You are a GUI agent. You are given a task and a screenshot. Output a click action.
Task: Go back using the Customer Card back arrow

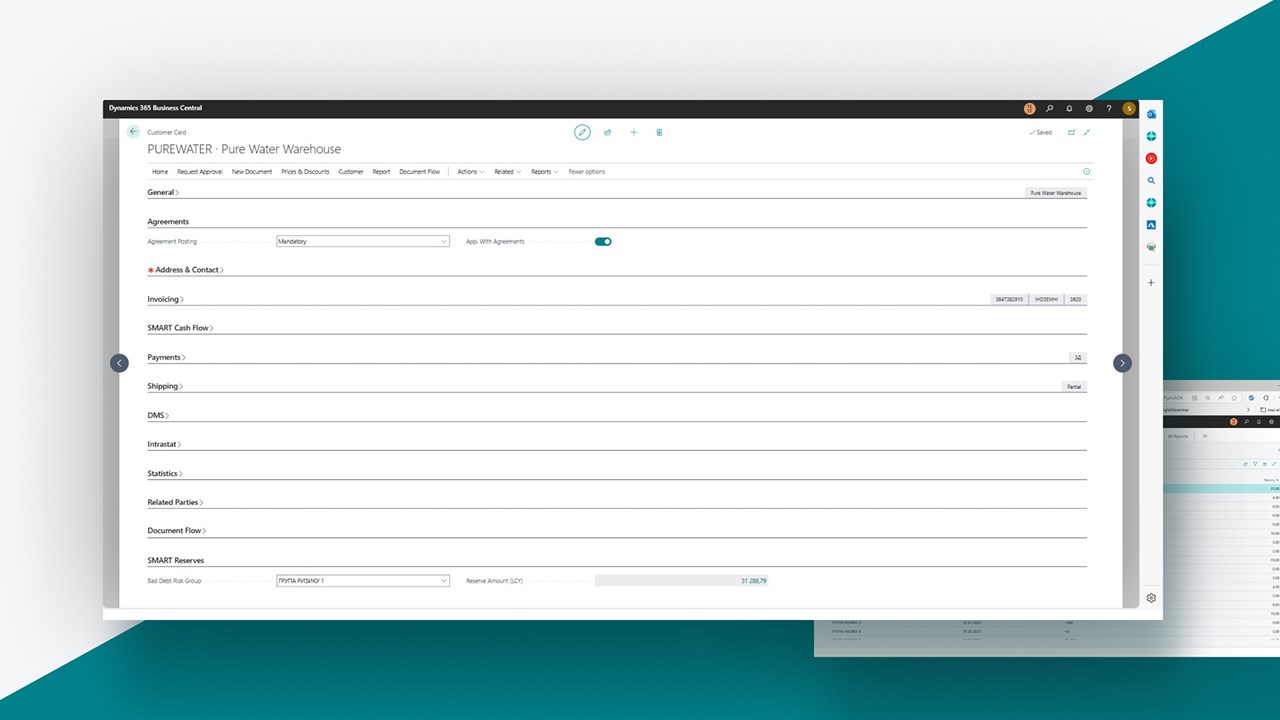(x=134, y=131)
